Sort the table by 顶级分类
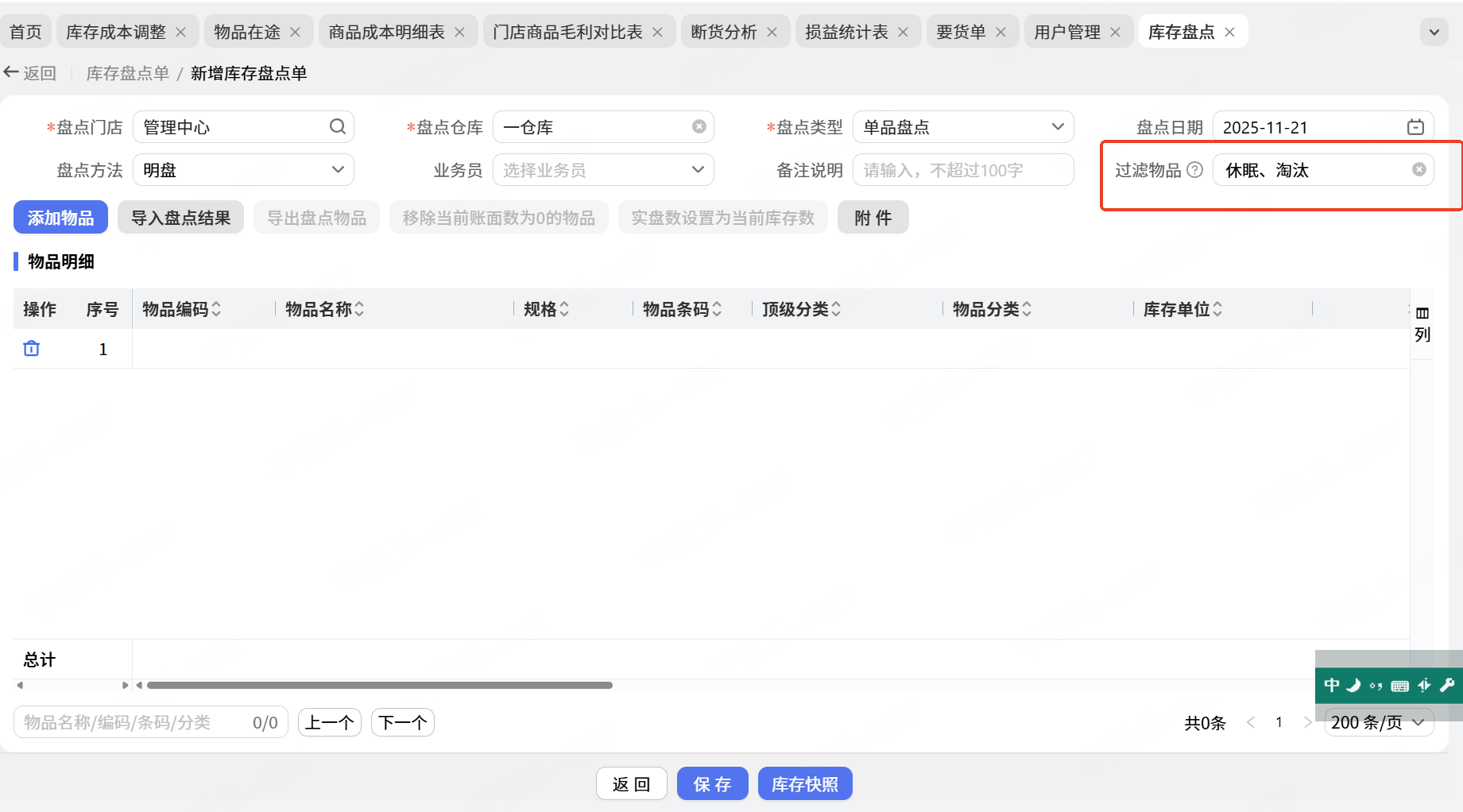Screen dimensions: 1463x812 pyautogui.click(x=836, y=309)
